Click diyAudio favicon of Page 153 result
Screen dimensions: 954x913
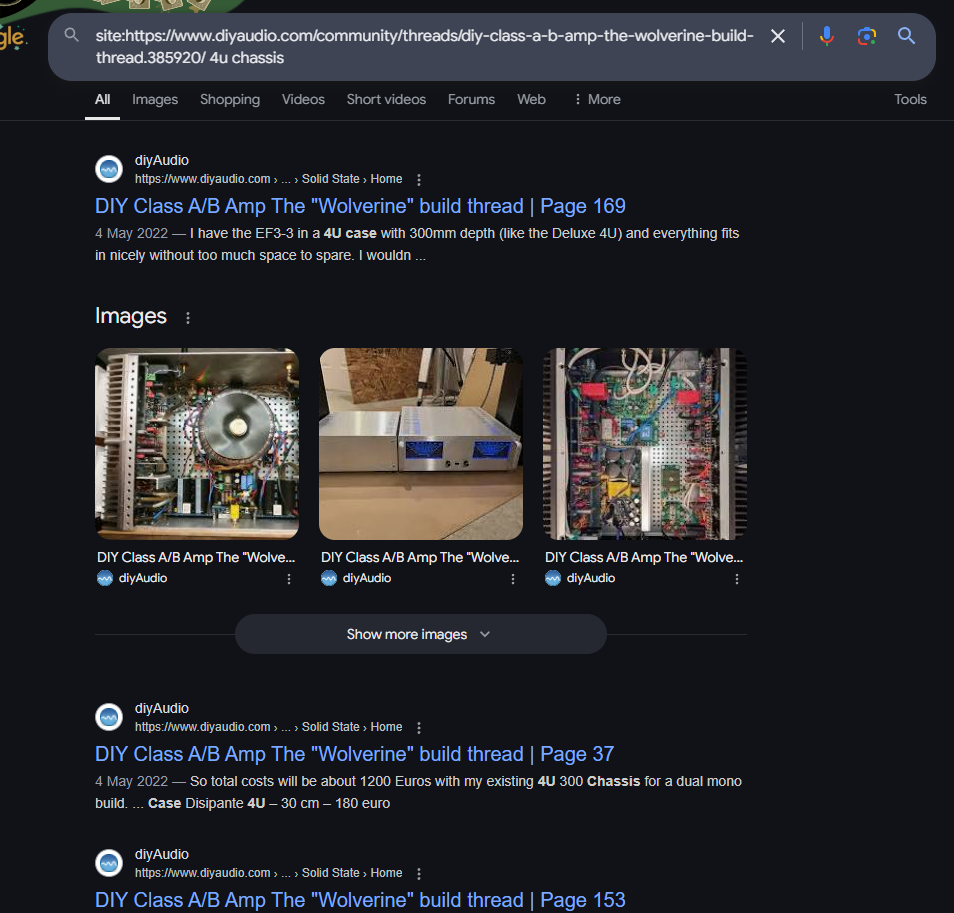click(x=110, y=863)
